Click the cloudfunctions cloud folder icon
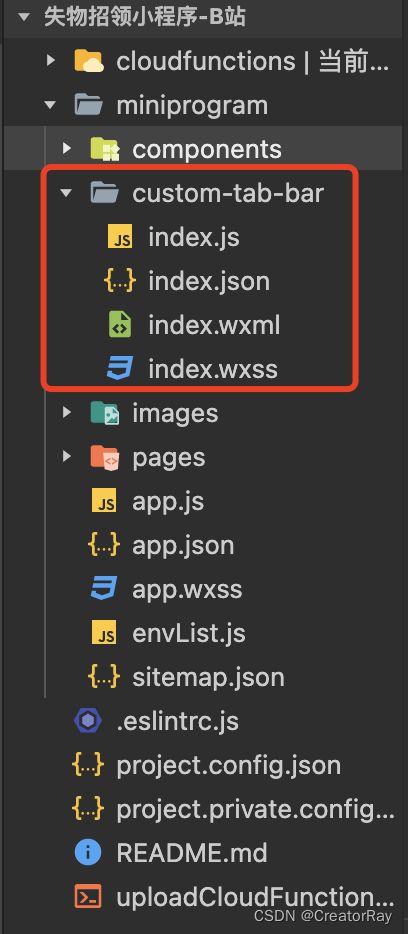This screenshot has width=408, height=934. tap(89, 61)
